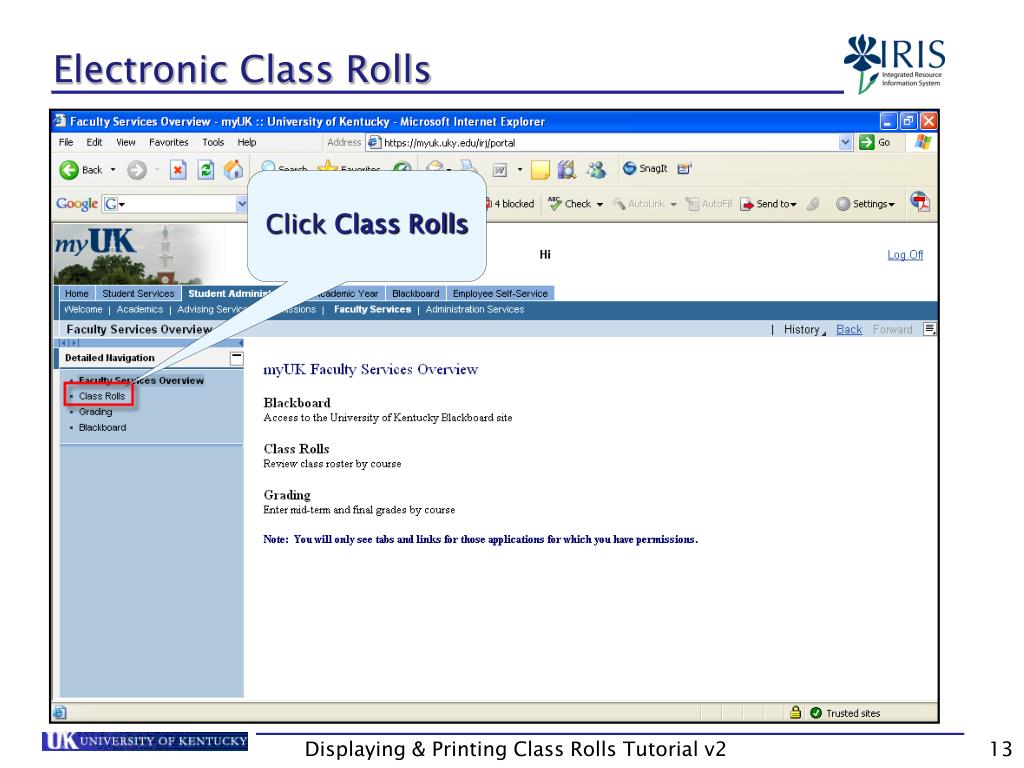This screenshot has height=768, width=1024.
Task: Click the Welcome sub-tab
Action: tap(83, 310)
